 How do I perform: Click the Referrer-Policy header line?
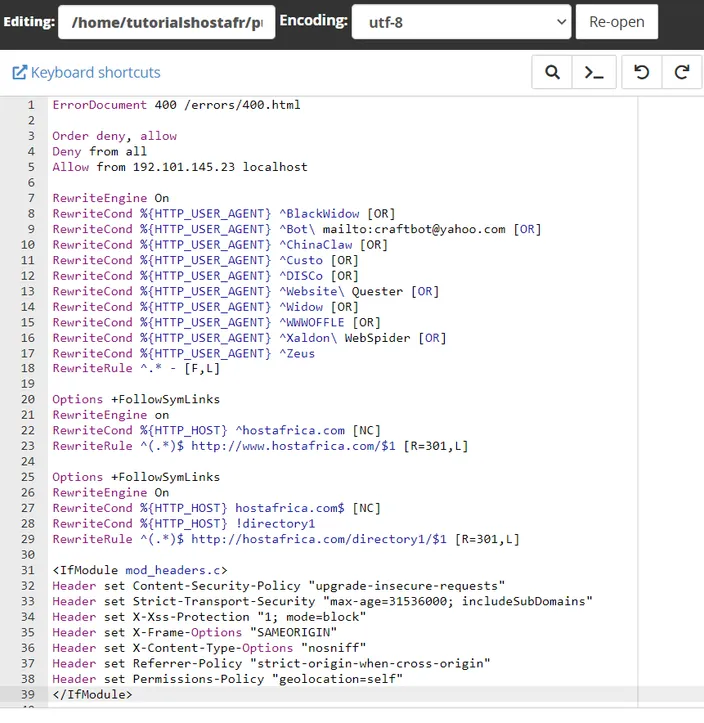click(271, 664)
